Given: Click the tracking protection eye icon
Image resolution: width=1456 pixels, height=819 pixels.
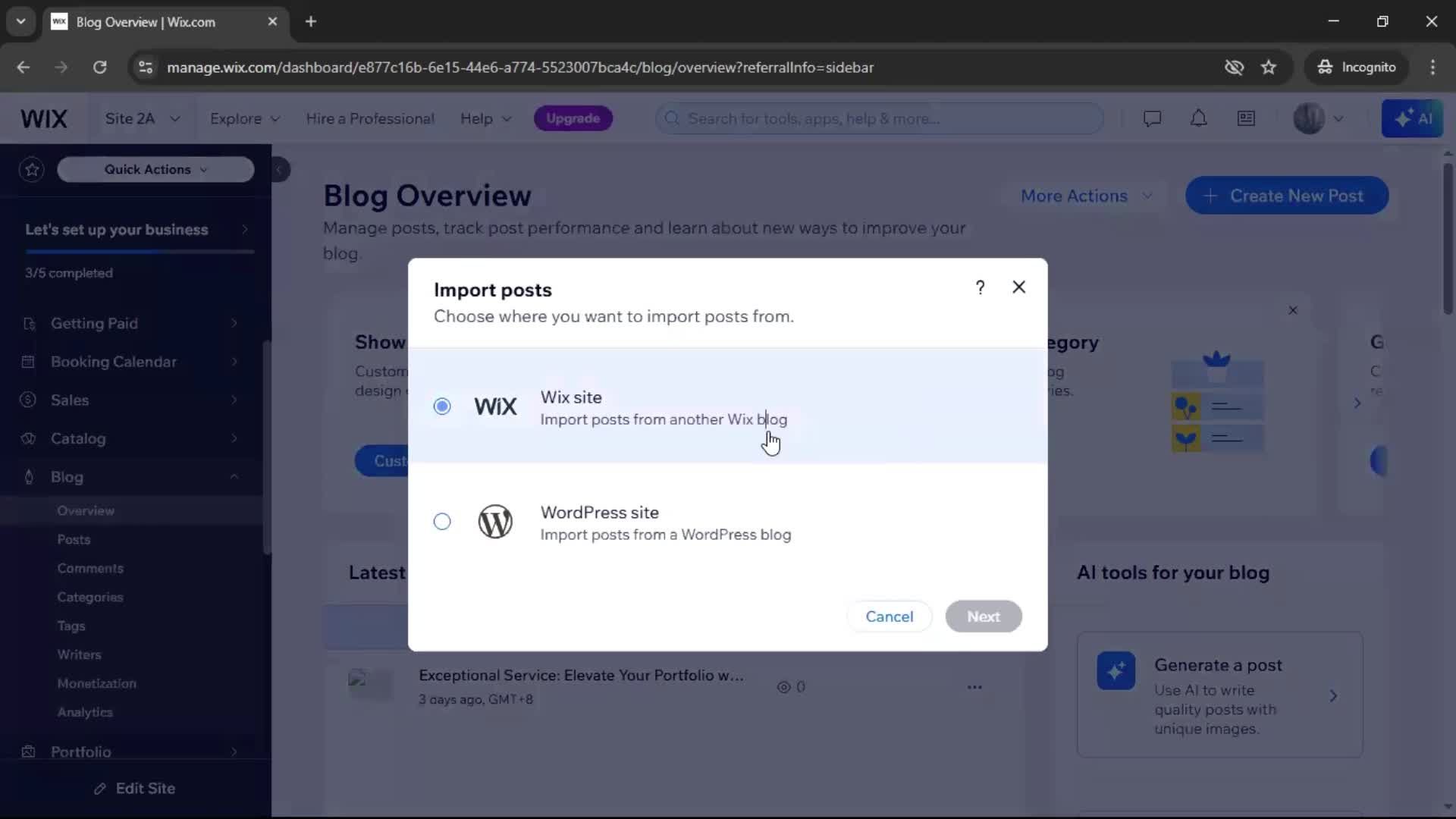Looking at the screenshot, I should coord(1234,67).
